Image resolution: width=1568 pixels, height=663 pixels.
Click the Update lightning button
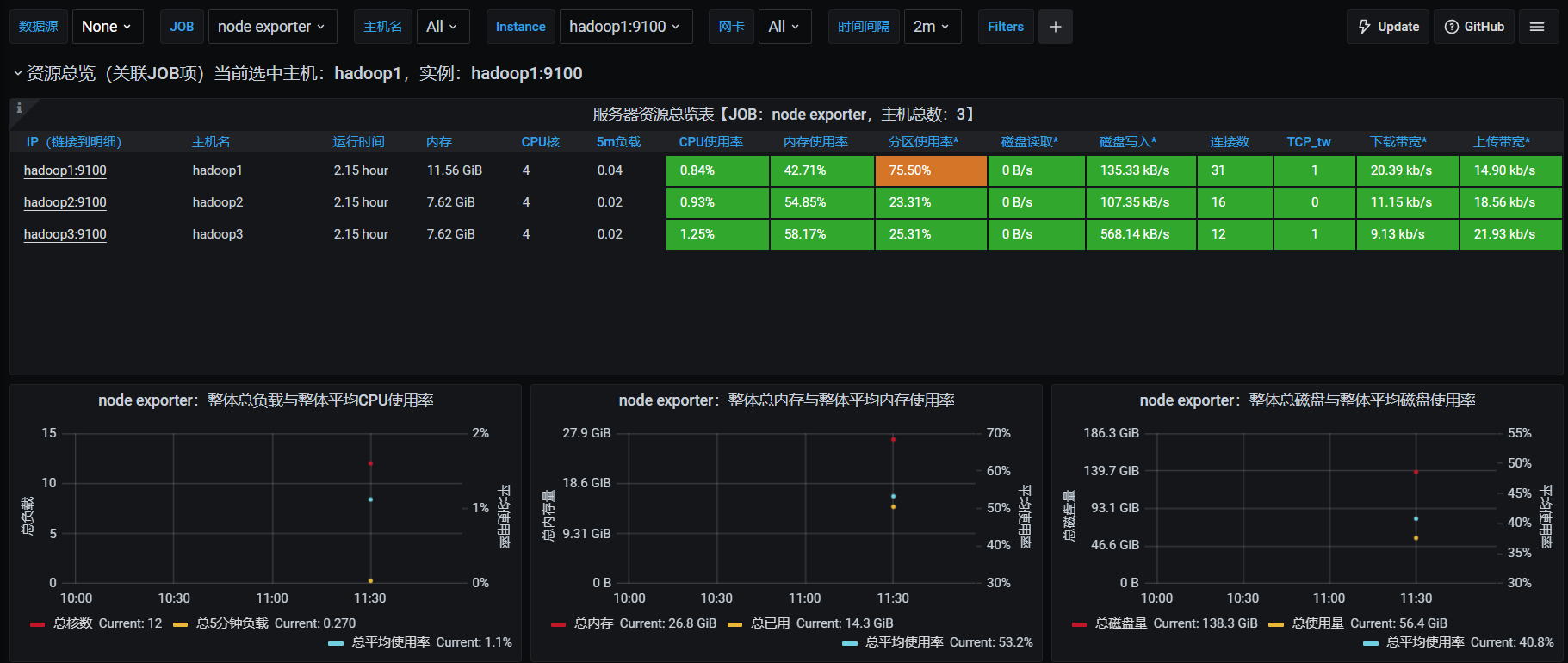[1388, 27]
